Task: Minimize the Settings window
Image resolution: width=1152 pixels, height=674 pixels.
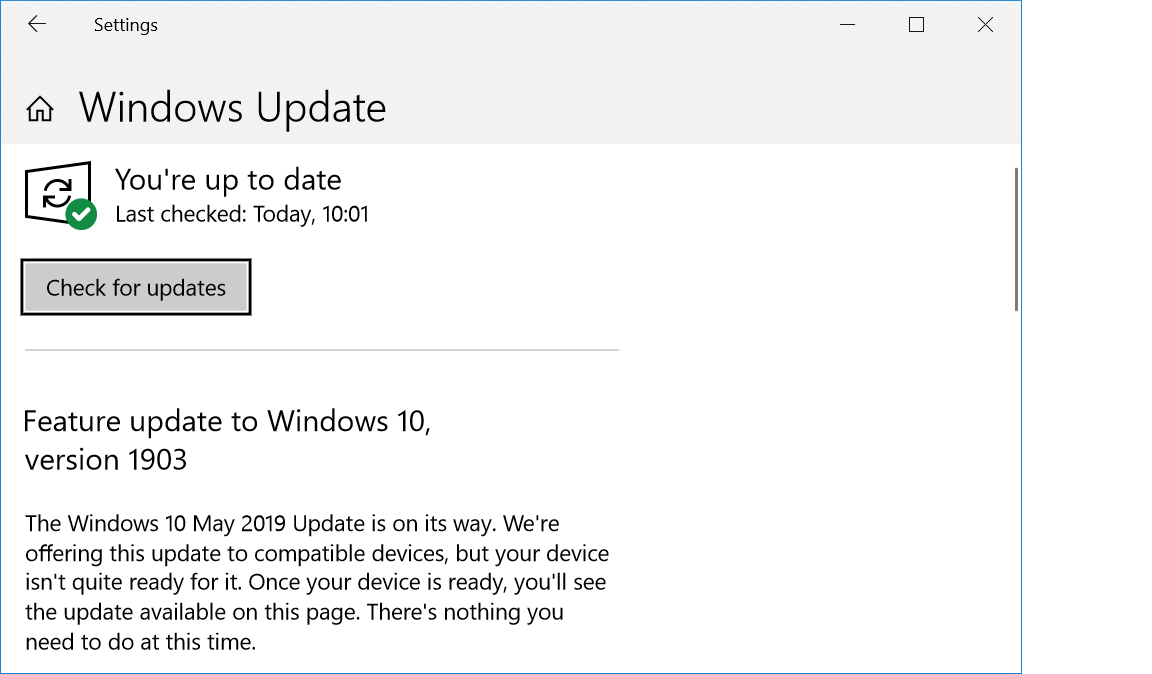Action: coord(847,24)
